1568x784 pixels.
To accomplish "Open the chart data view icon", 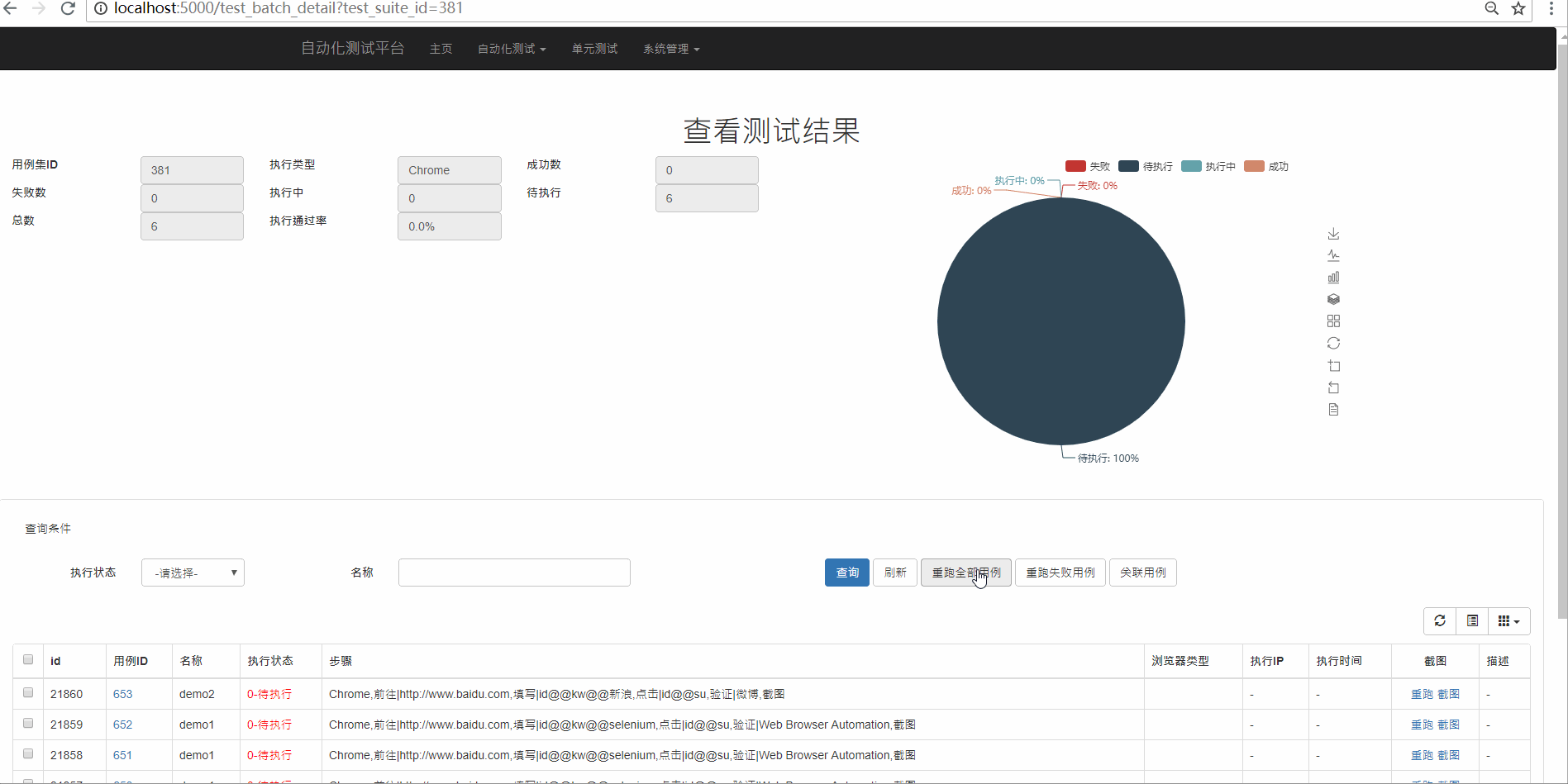I will [1333, 409].
